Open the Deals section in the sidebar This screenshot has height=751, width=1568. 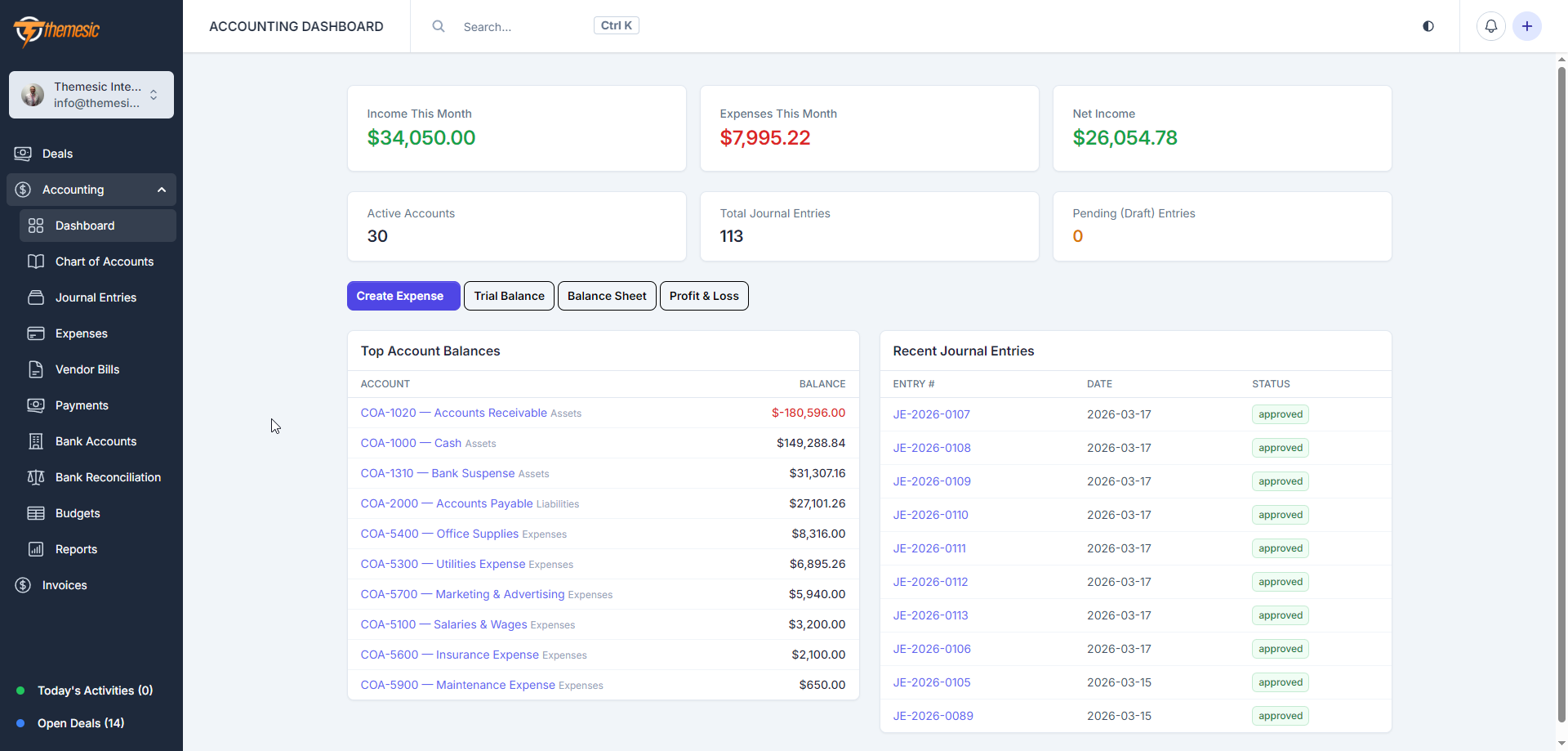pos(57,154)
